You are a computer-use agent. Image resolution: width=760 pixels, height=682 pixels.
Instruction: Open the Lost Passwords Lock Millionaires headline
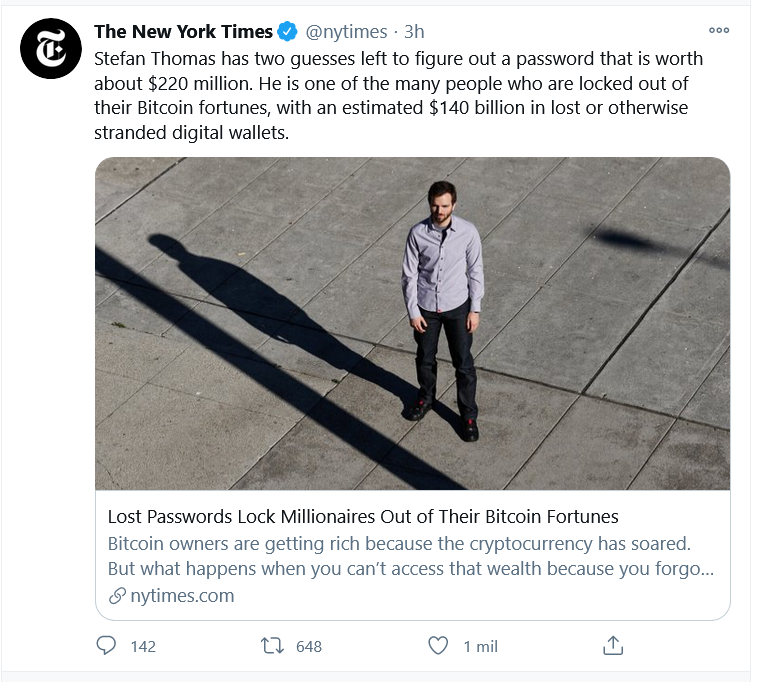pyautogui.click(x=363, y=517)
